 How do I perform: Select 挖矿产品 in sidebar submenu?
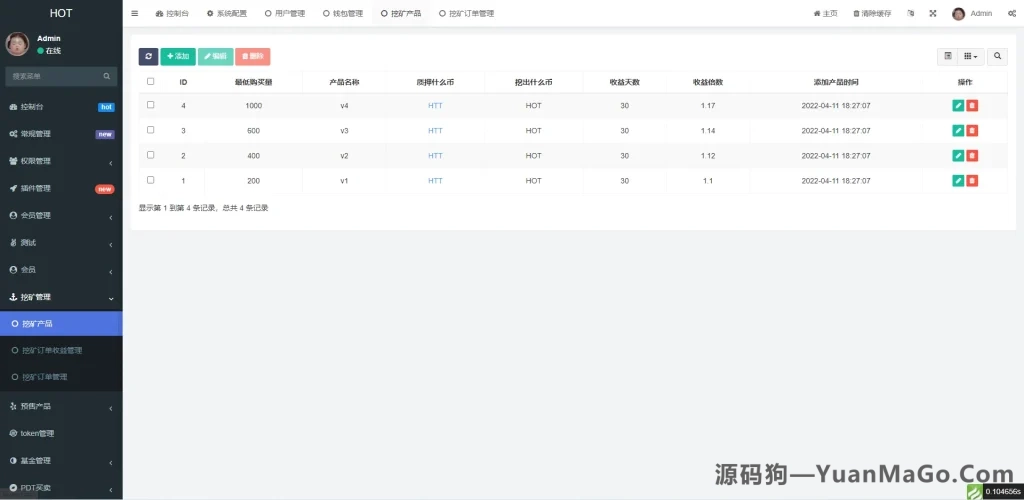point(61,324)
